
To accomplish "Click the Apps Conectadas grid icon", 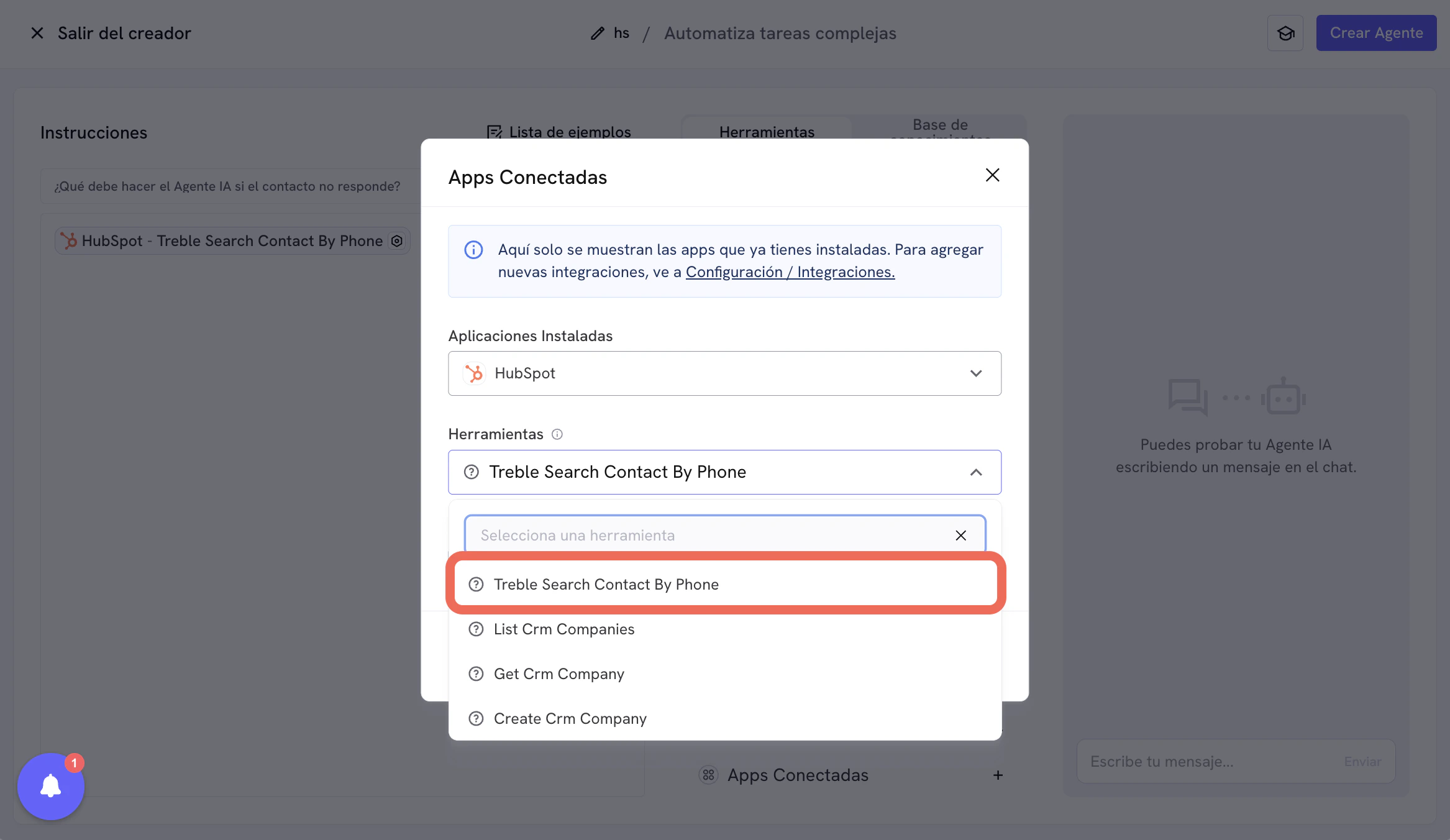I will pyautogui.click(x=708, y=775).
